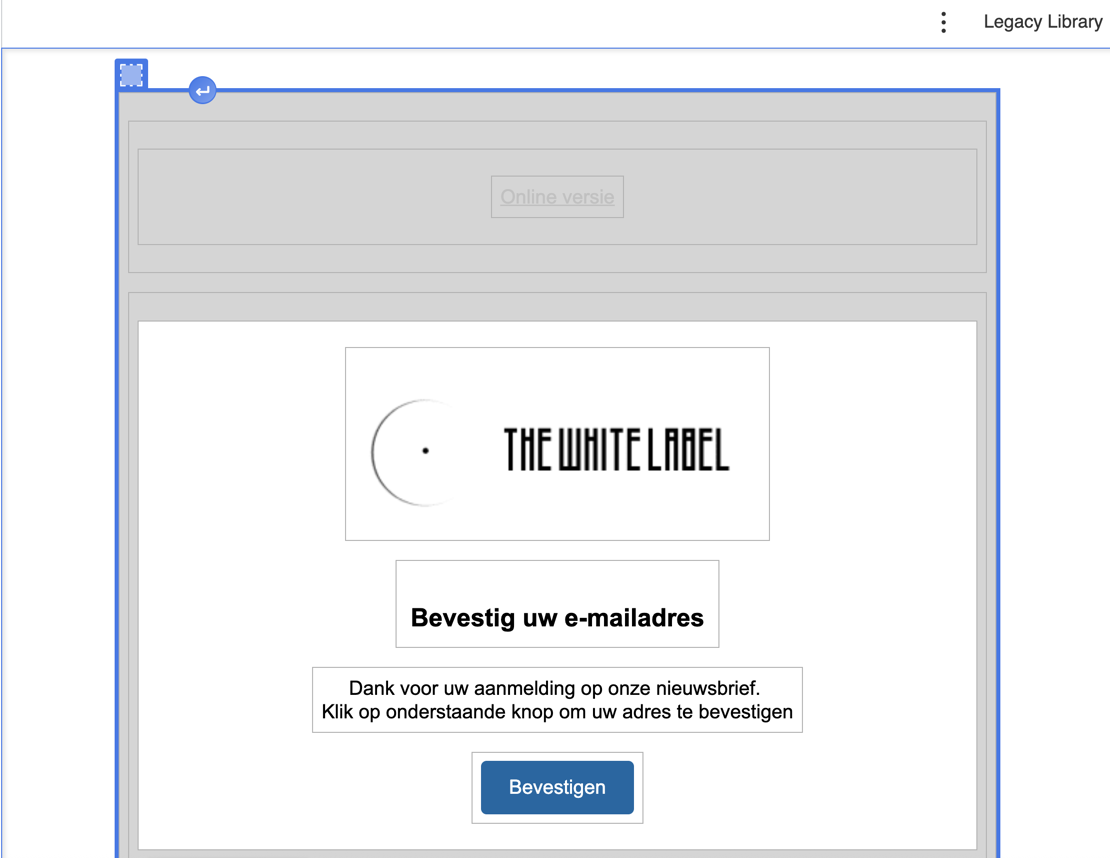Click the blue return arrow circle icon
Viewport: 1110px width, 858px height.
202,91
